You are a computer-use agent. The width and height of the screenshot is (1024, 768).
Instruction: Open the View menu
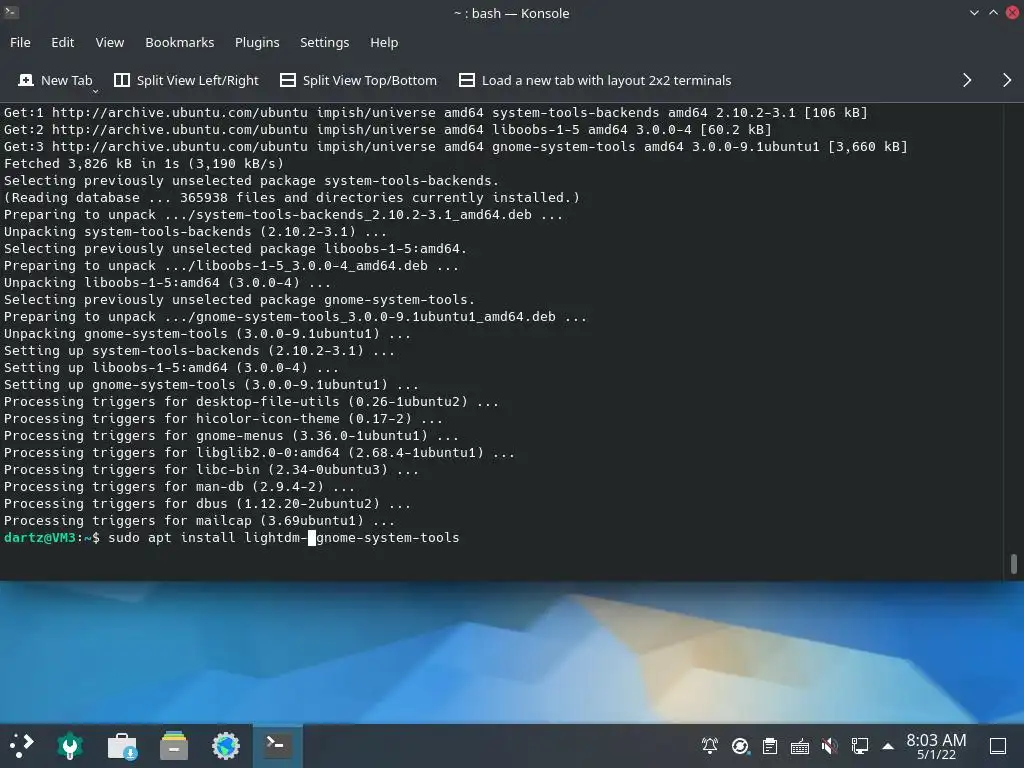pyautogui.click(x=110, y=42)
